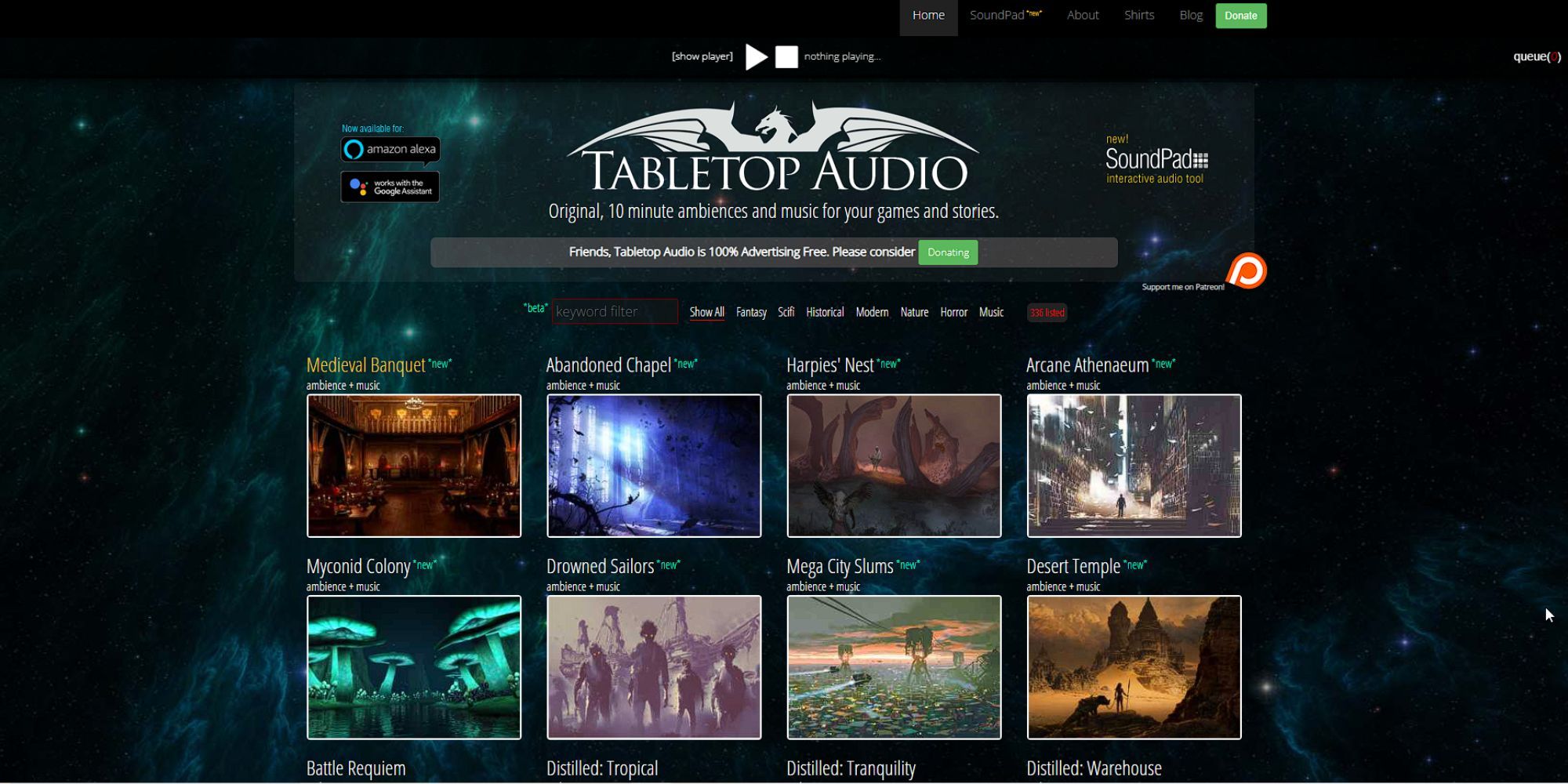Click the nothing playing status text

(x=842, y=56)
